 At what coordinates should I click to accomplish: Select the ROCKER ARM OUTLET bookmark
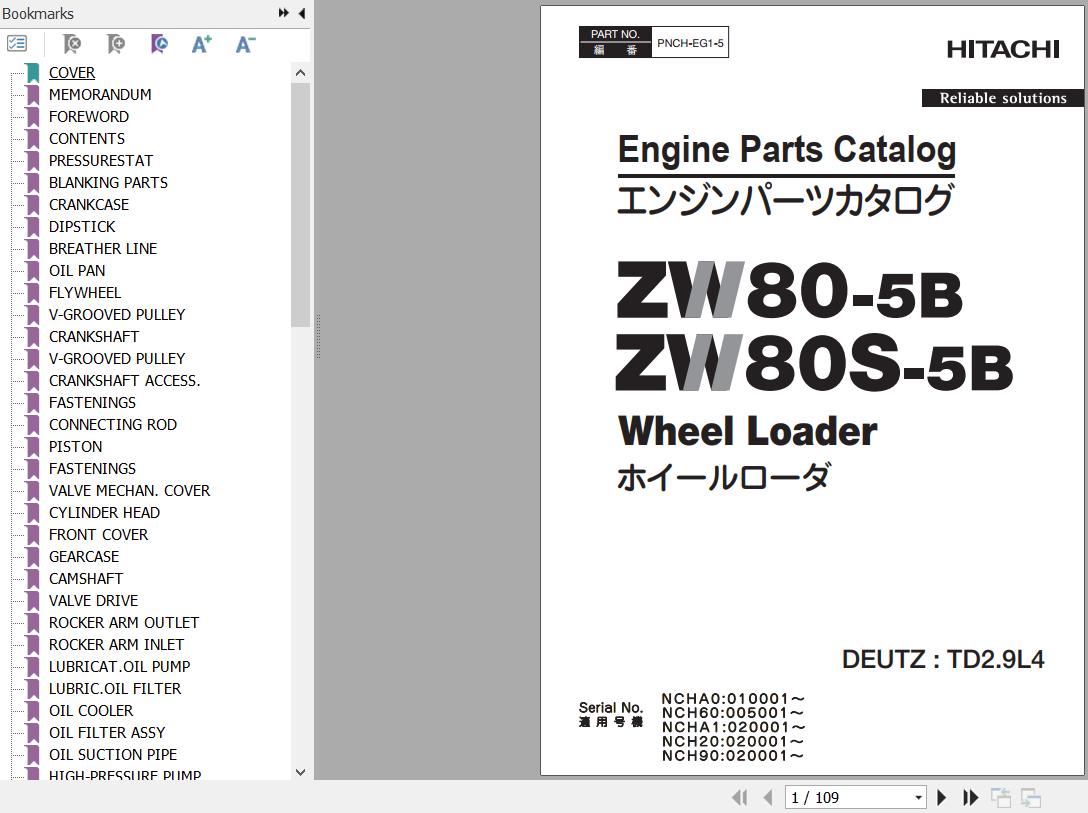(124, 623)
